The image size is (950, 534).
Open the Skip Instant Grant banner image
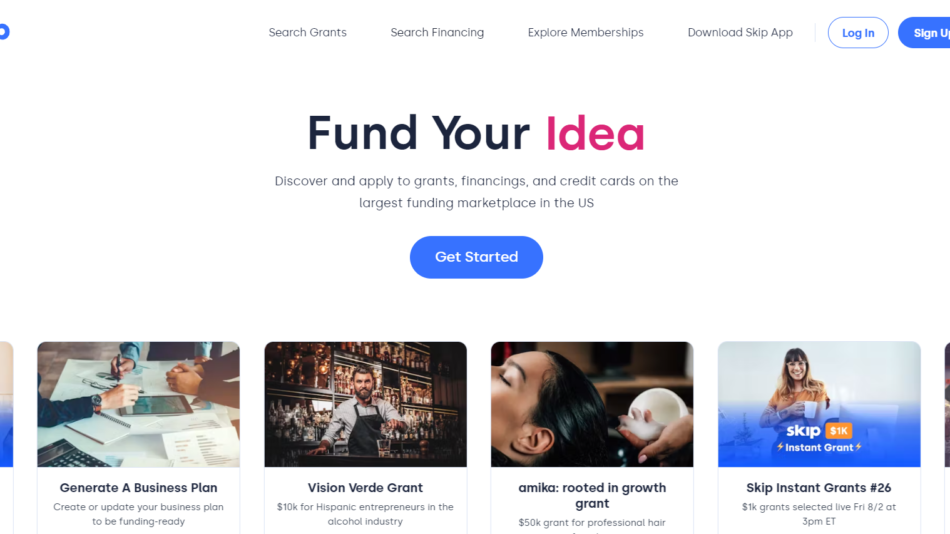819,404
